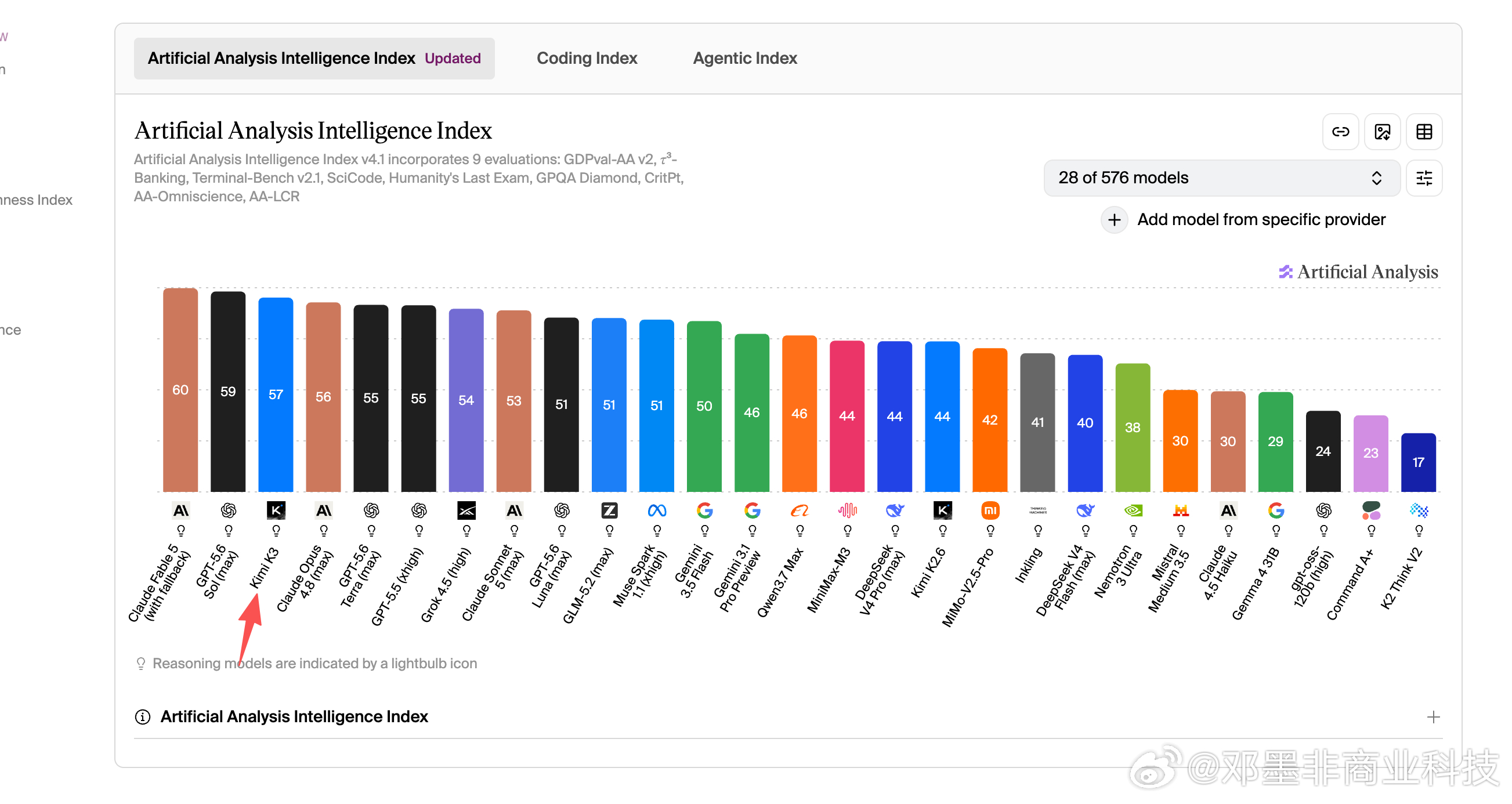
Task: Click the blue Kimi K3 bar
Action: [276, 394]
